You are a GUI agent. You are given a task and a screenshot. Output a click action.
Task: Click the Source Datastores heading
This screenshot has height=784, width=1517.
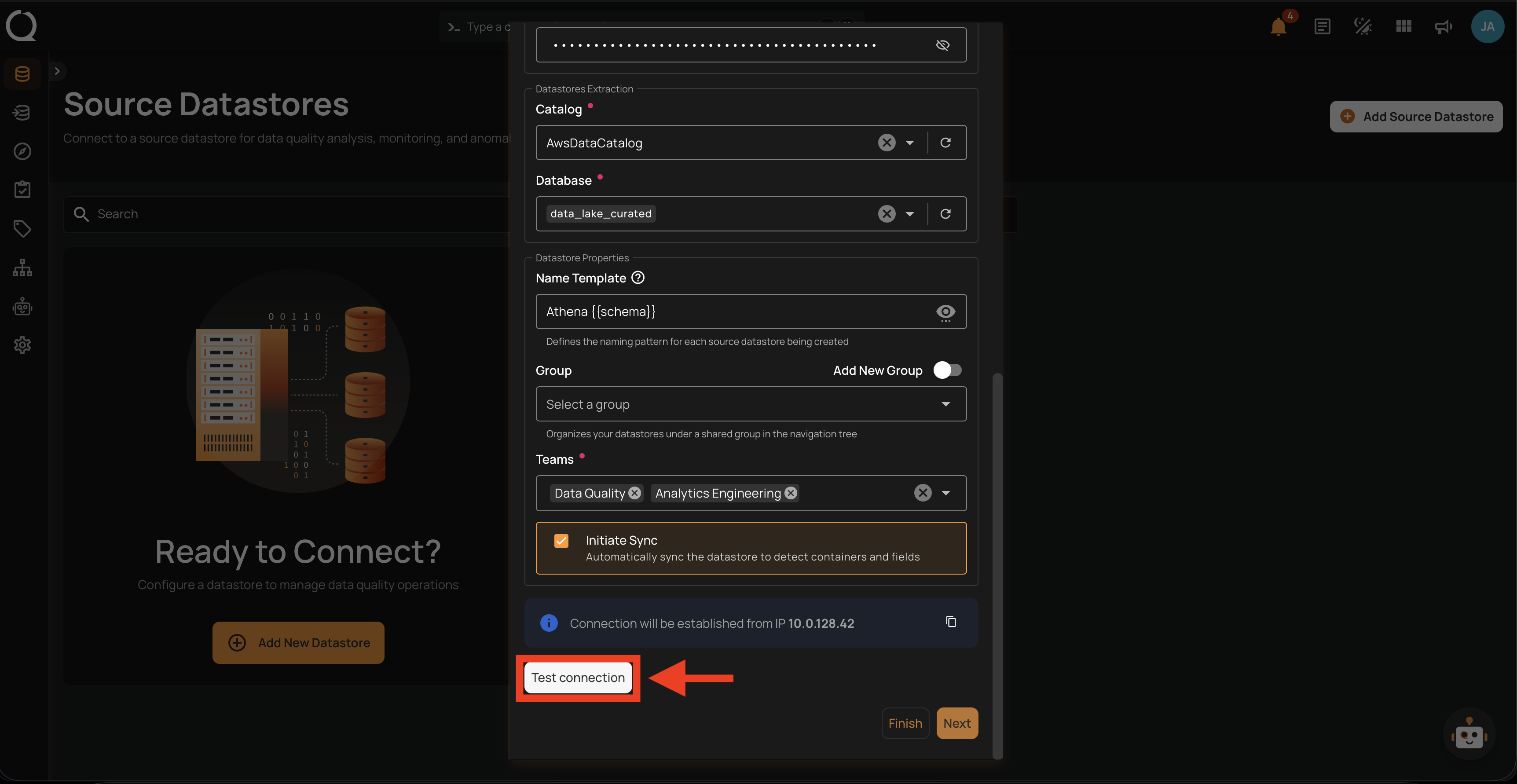pyautogui.click(x=206, y=104)
